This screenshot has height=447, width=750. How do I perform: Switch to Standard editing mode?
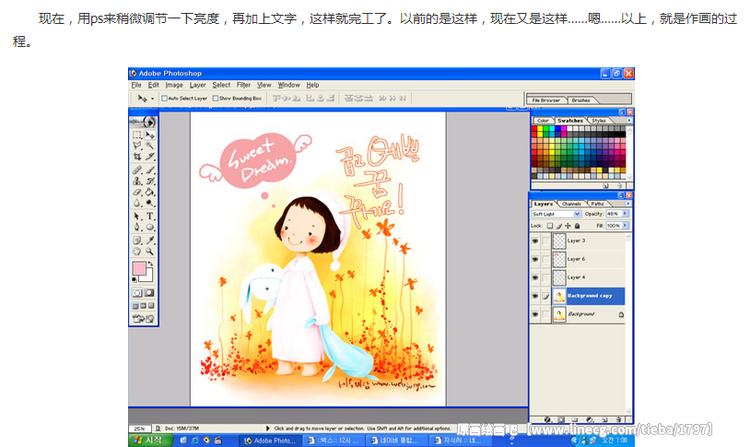pyautogui.click(x=137, y=293)
